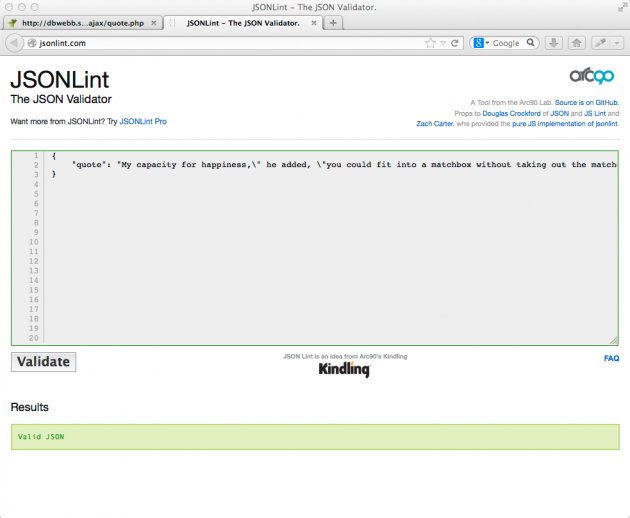Close the JSONLint tab
630x518 pixels.
click(314, 23)
